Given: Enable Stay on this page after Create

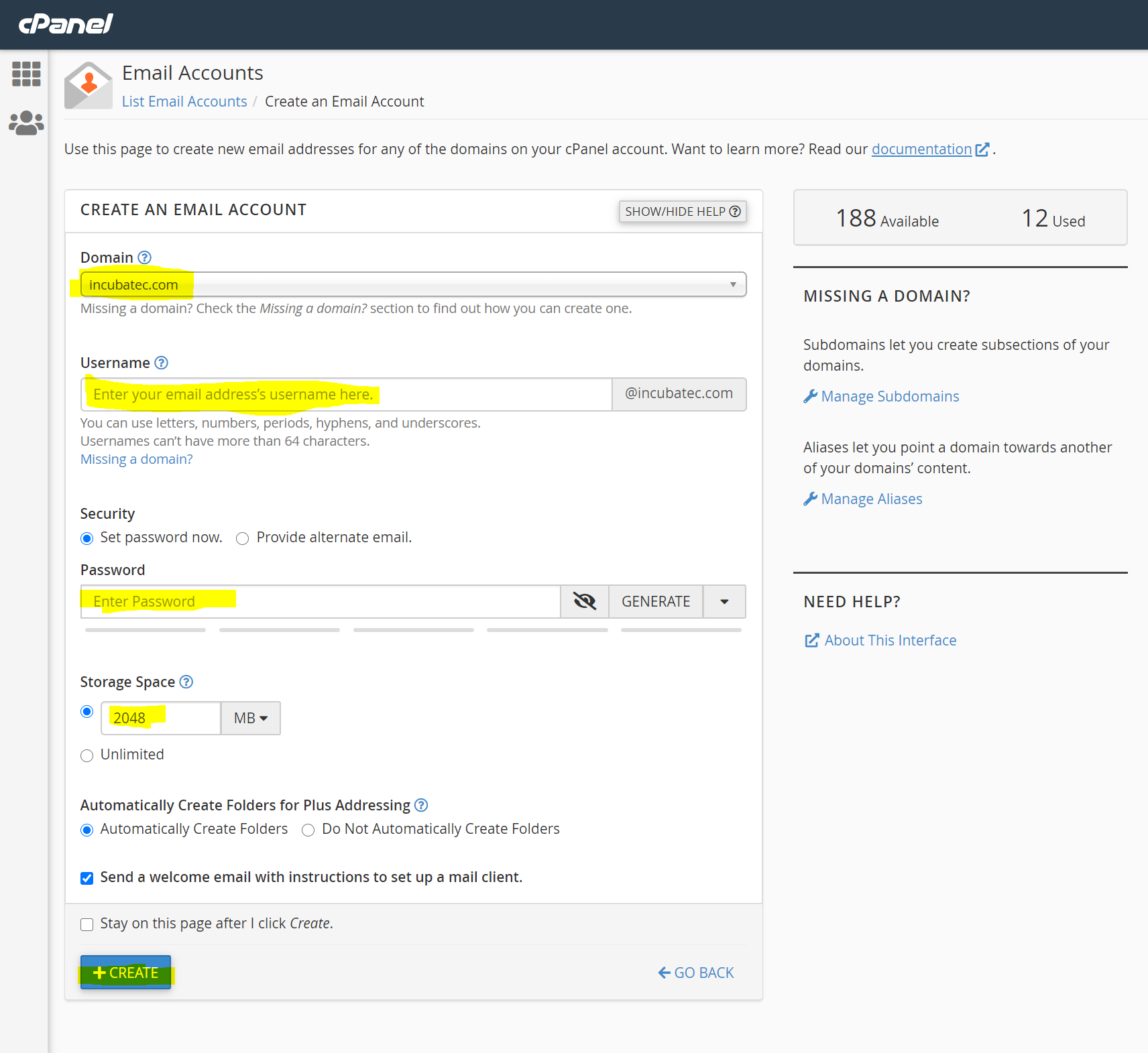Looking at the screenshot, I should (x=87, y=924).
